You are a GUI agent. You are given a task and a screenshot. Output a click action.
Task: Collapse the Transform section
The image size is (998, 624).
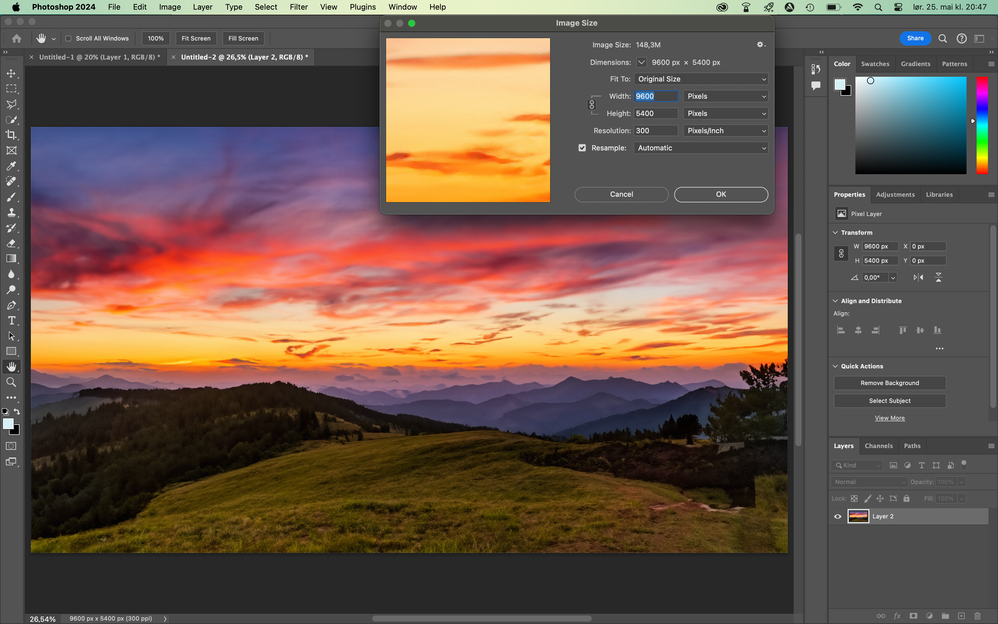click(835, 232)
